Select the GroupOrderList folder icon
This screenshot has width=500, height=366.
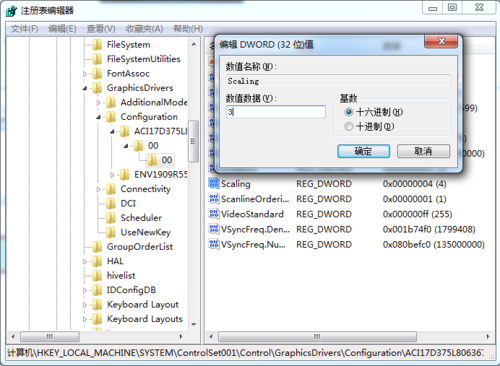pyautogui.click(x=97, y=247)
